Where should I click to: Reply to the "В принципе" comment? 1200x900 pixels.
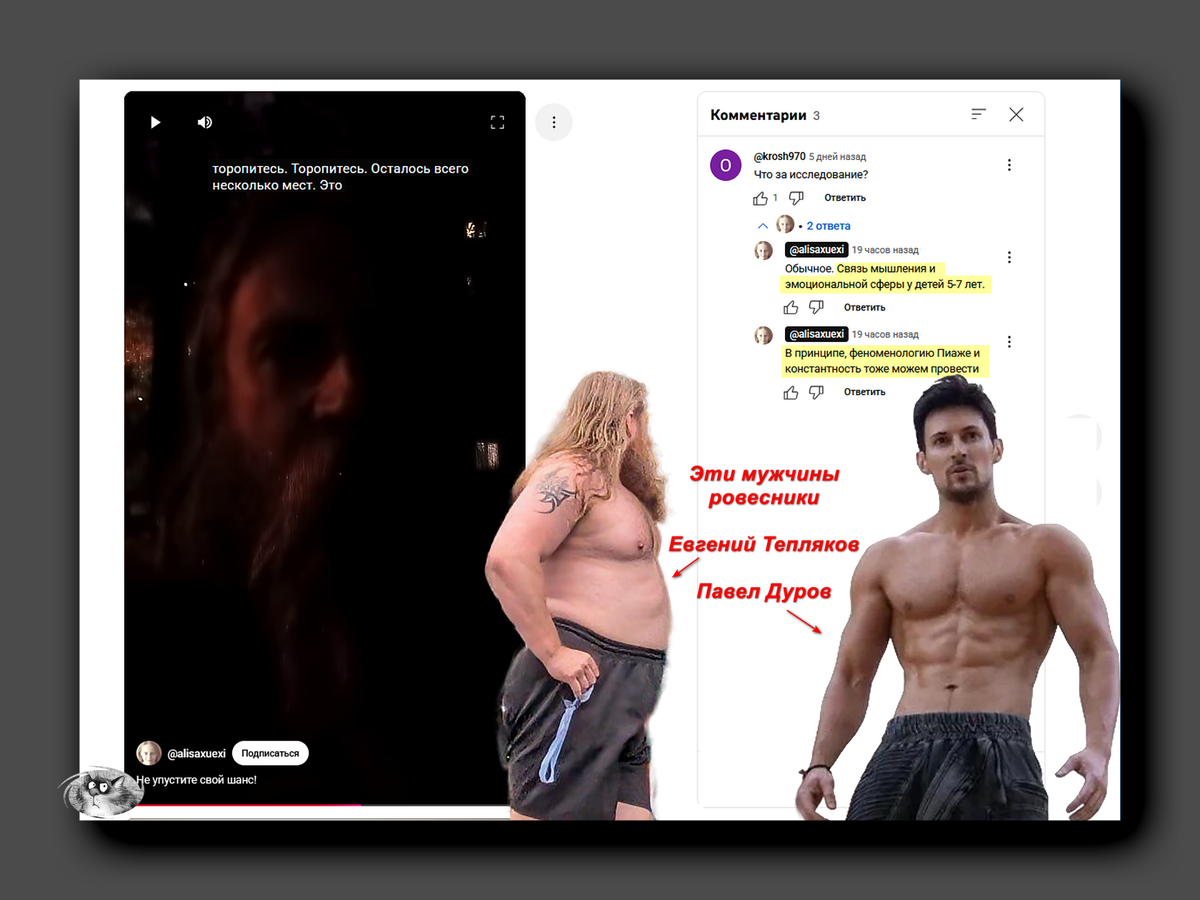tap(865, 392)
